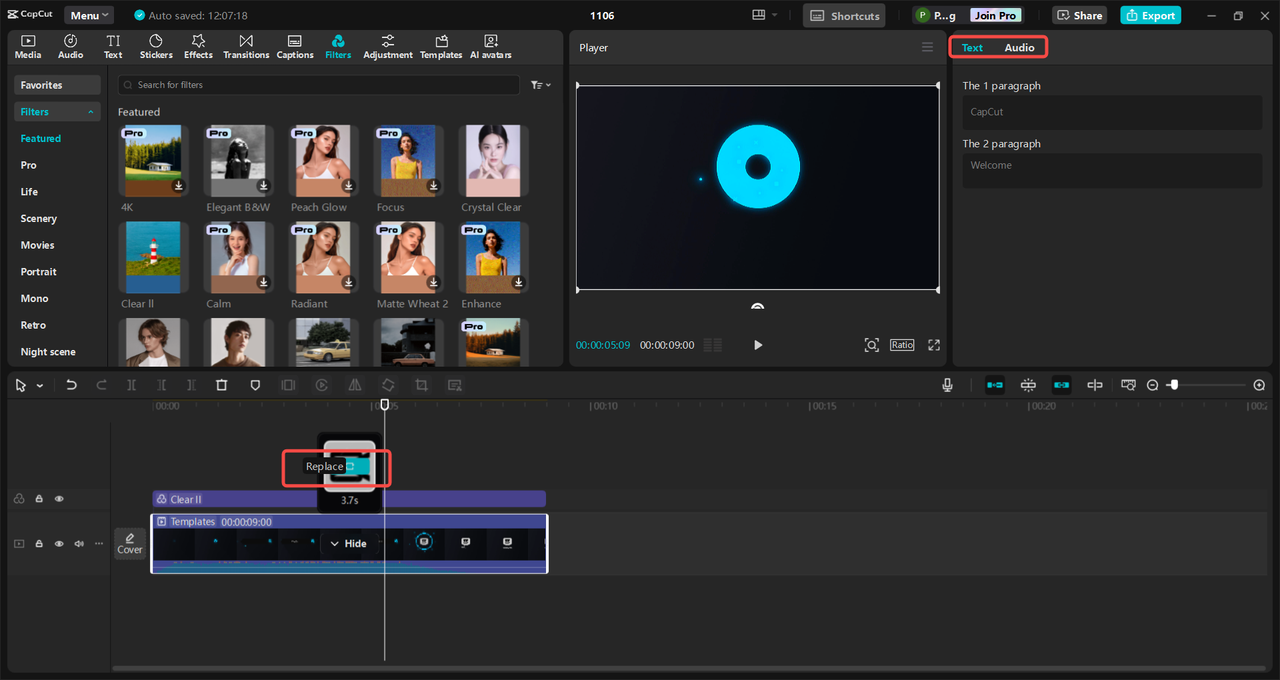
Task: Enter fullscreen player view
Action: coord(934,345)
